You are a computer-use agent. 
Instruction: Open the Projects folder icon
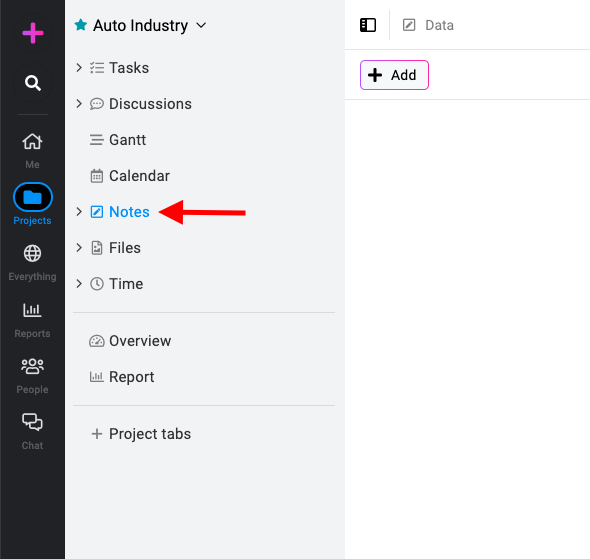33,197
